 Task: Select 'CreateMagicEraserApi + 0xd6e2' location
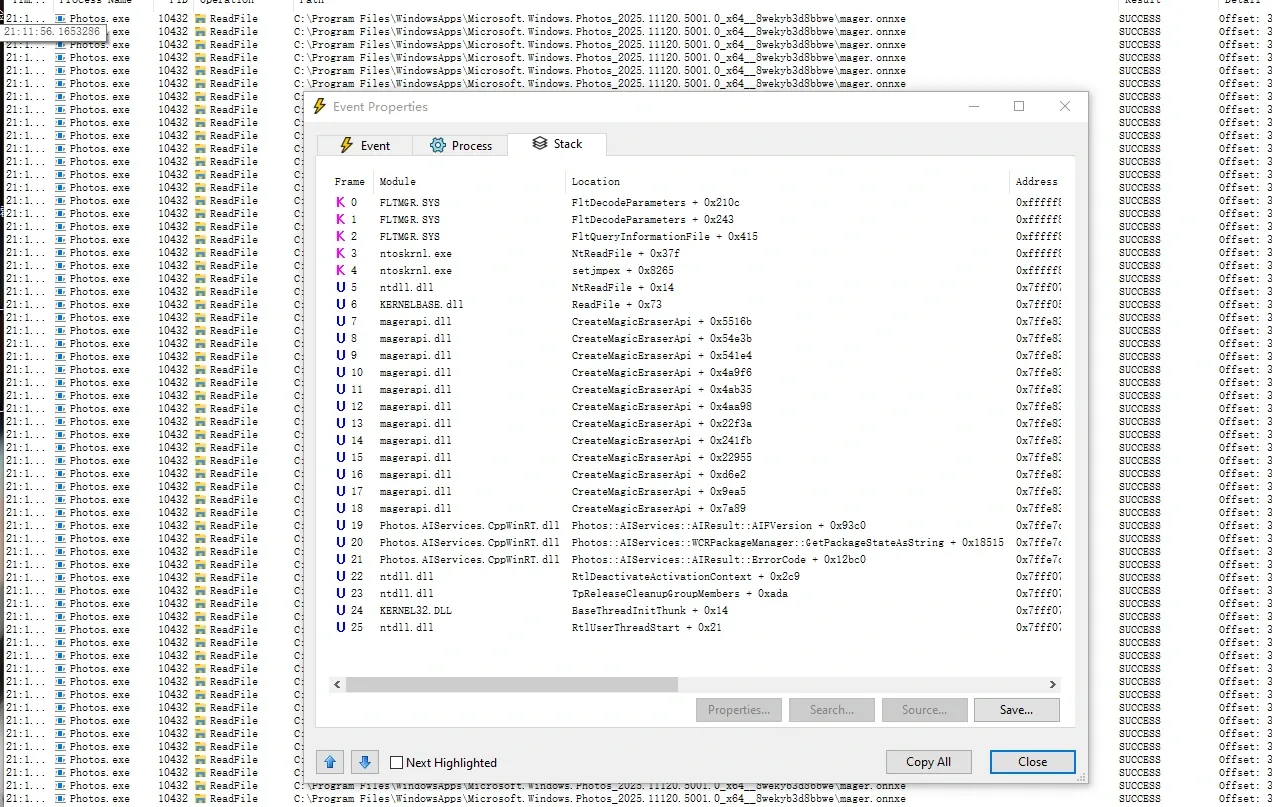pyautogui.click(x=658, y=475)
